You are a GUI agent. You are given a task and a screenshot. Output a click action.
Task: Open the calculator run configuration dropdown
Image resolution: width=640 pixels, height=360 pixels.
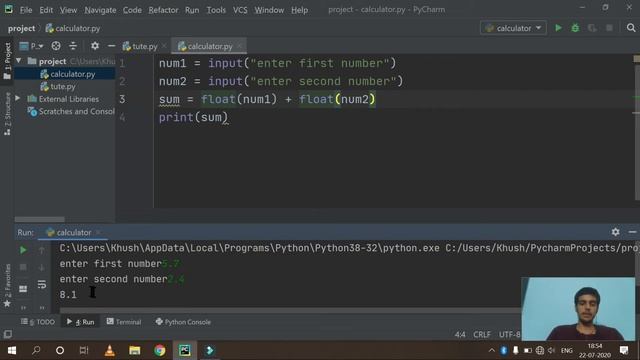pos(513,28)
